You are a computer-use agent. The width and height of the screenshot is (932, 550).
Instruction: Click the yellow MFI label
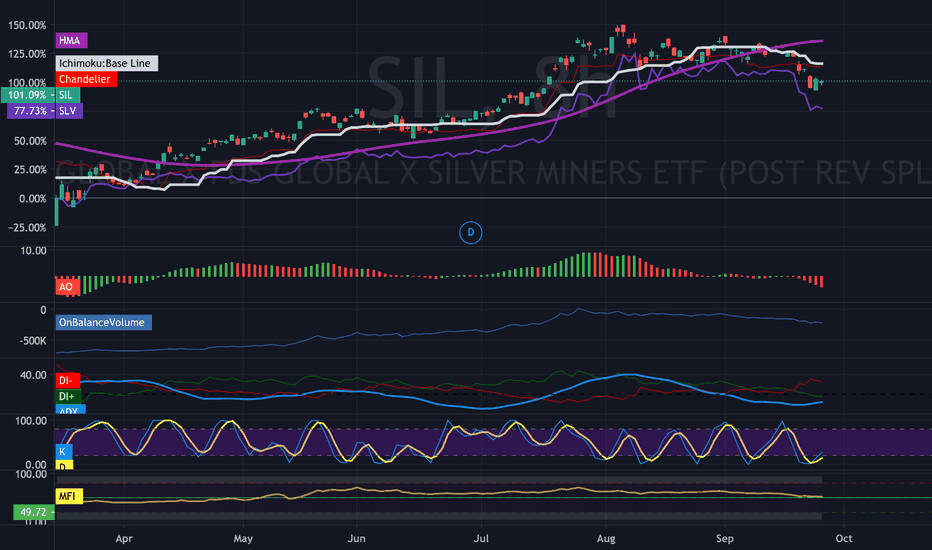click(x=69, y=496)
